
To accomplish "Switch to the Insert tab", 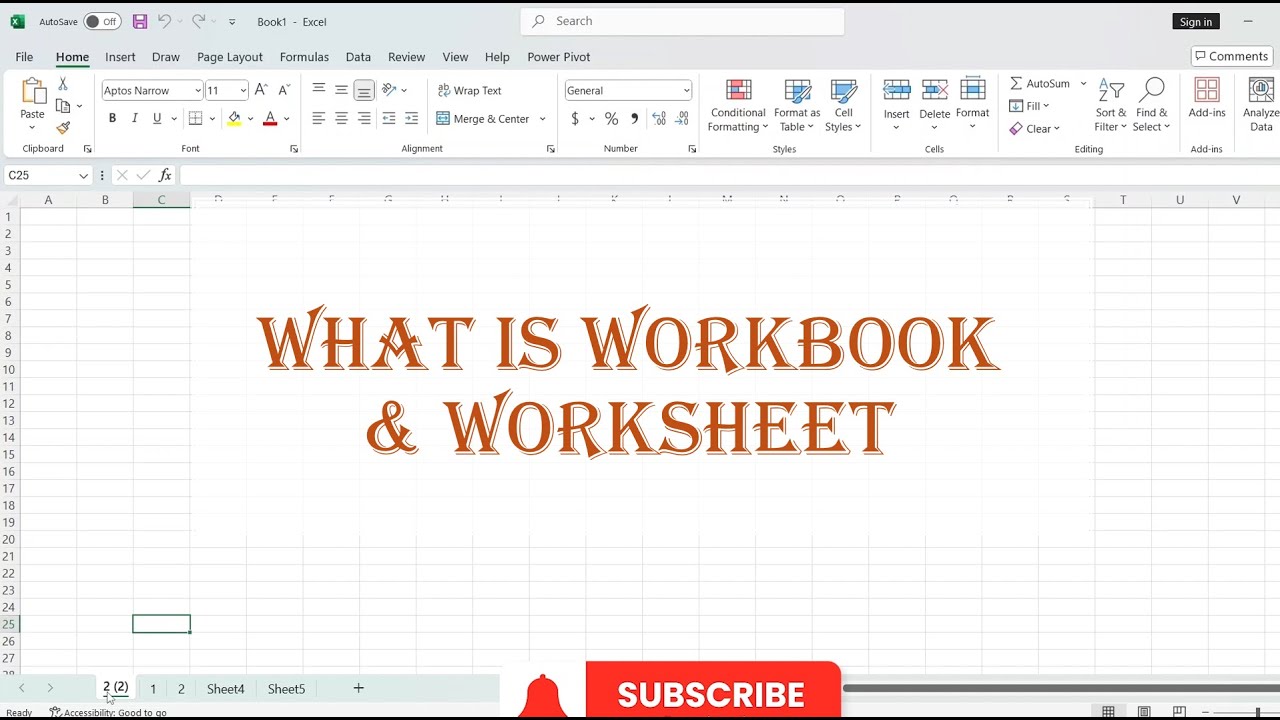I will 120,57.
